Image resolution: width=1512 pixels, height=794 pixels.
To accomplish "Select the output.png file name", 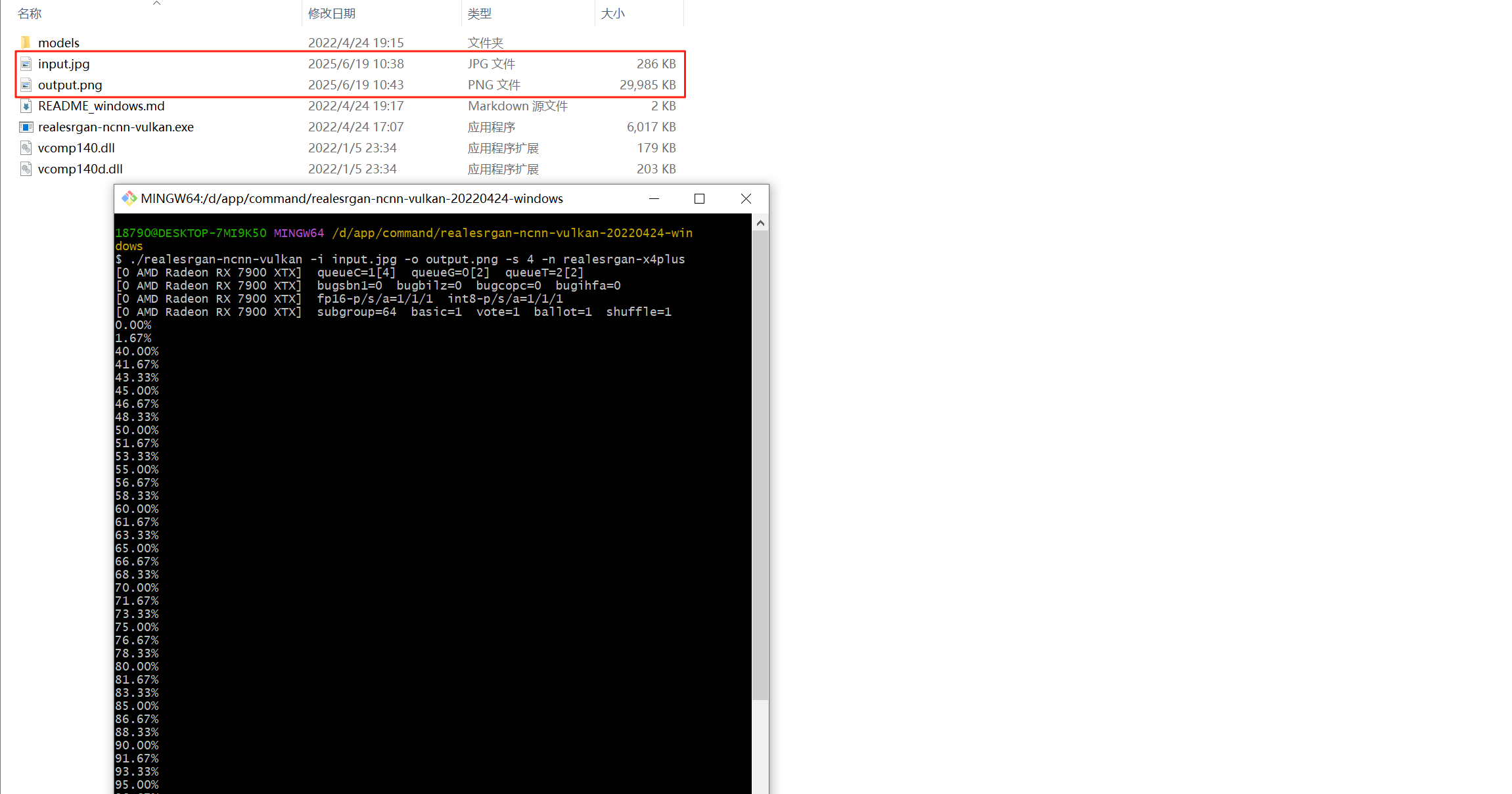I will click(70, 85).
